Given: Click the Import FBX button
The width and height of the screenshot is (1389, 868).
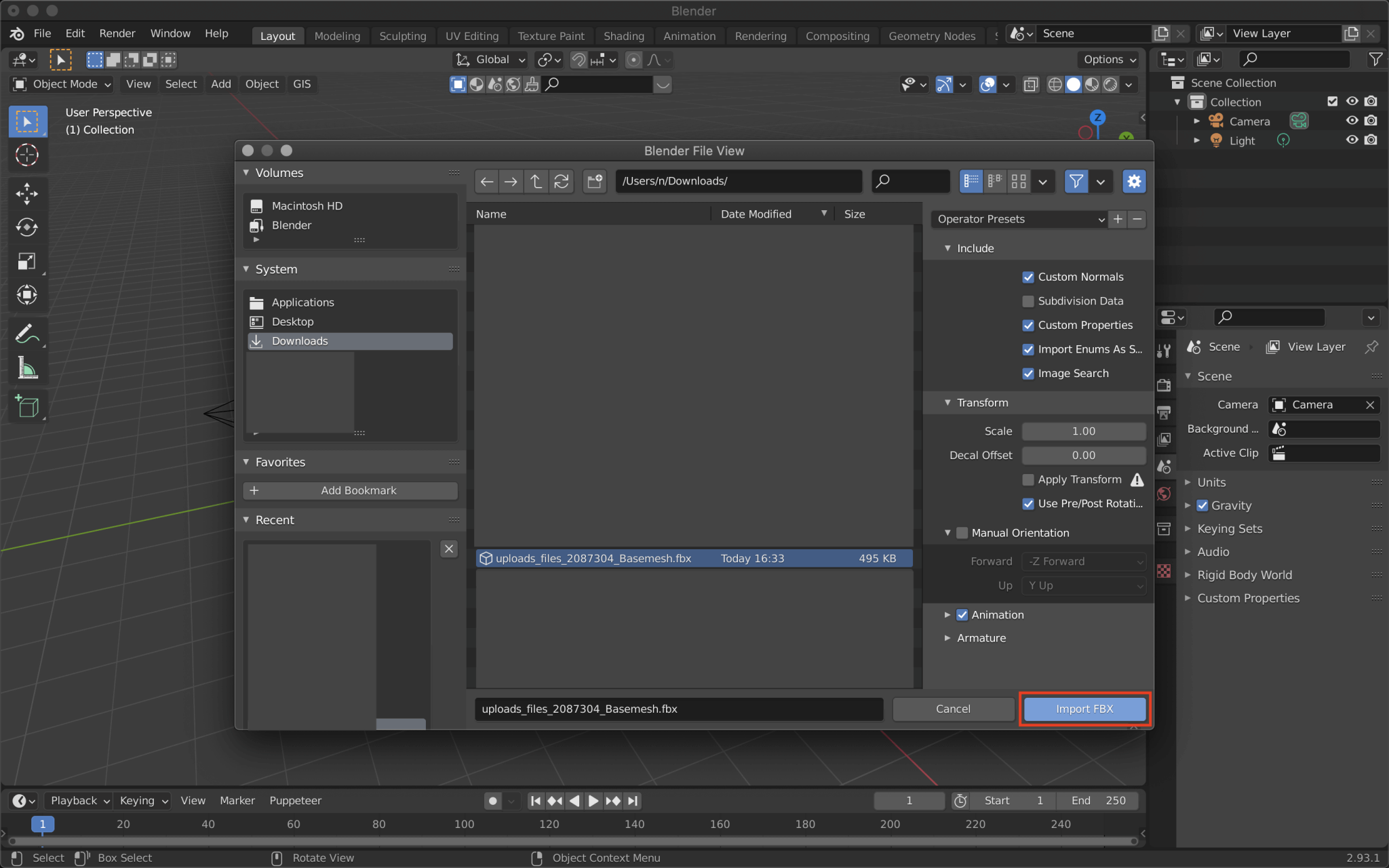Looking at the screenshot, I should coord(1083,709).
